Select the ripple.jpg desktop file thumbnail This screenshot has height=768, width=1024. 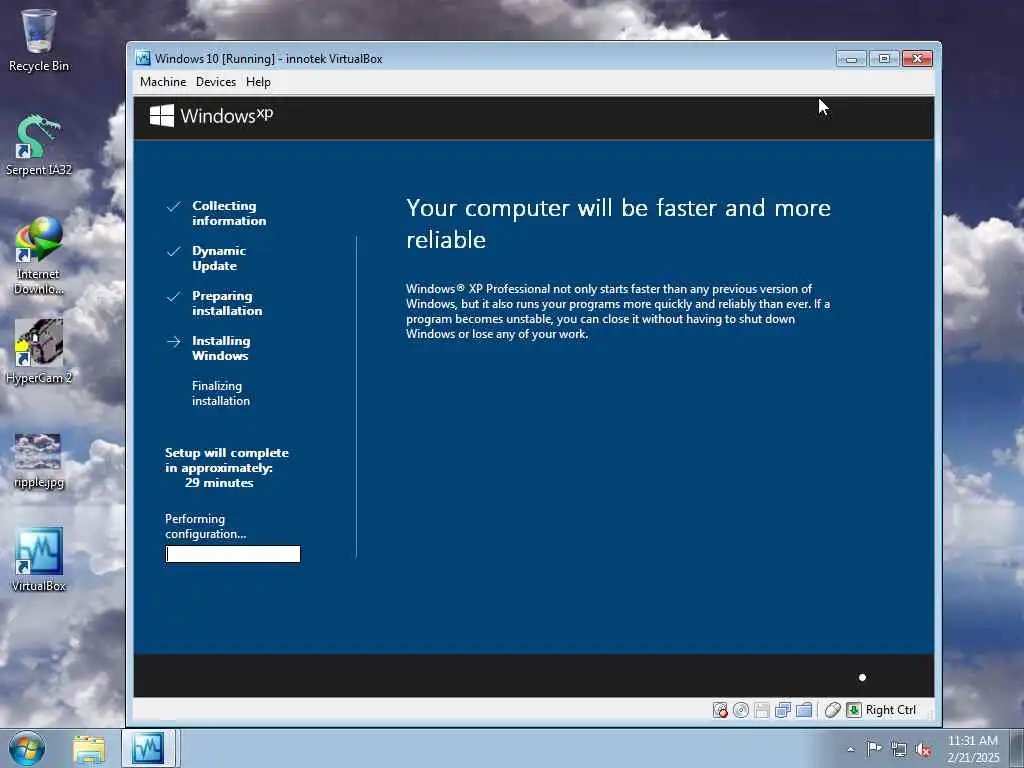pyautogui.click(x=39, y=460)
